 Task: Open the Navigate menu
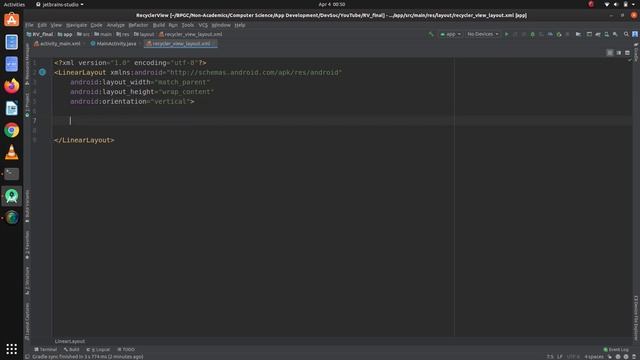click(76, 25)
